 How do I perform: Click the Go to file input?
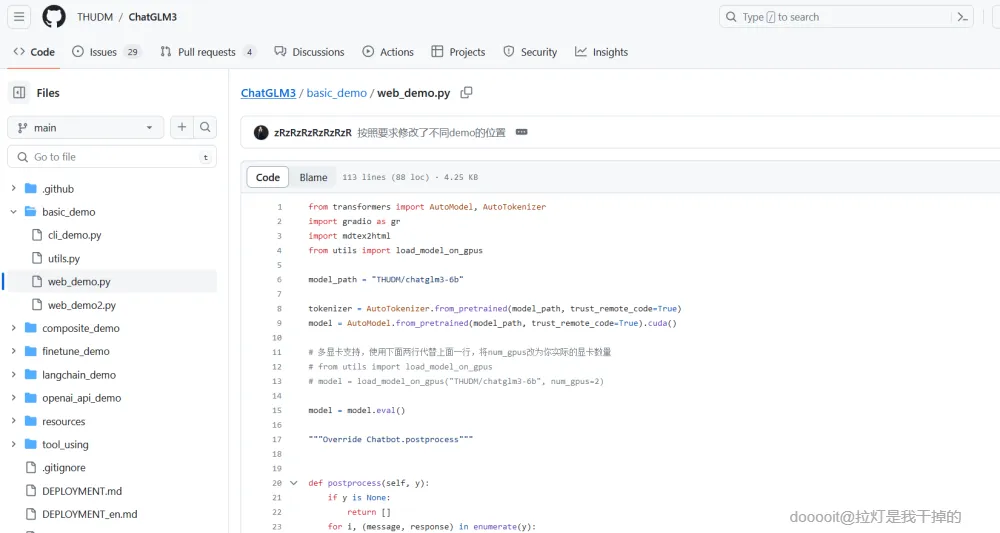(110, 157)
